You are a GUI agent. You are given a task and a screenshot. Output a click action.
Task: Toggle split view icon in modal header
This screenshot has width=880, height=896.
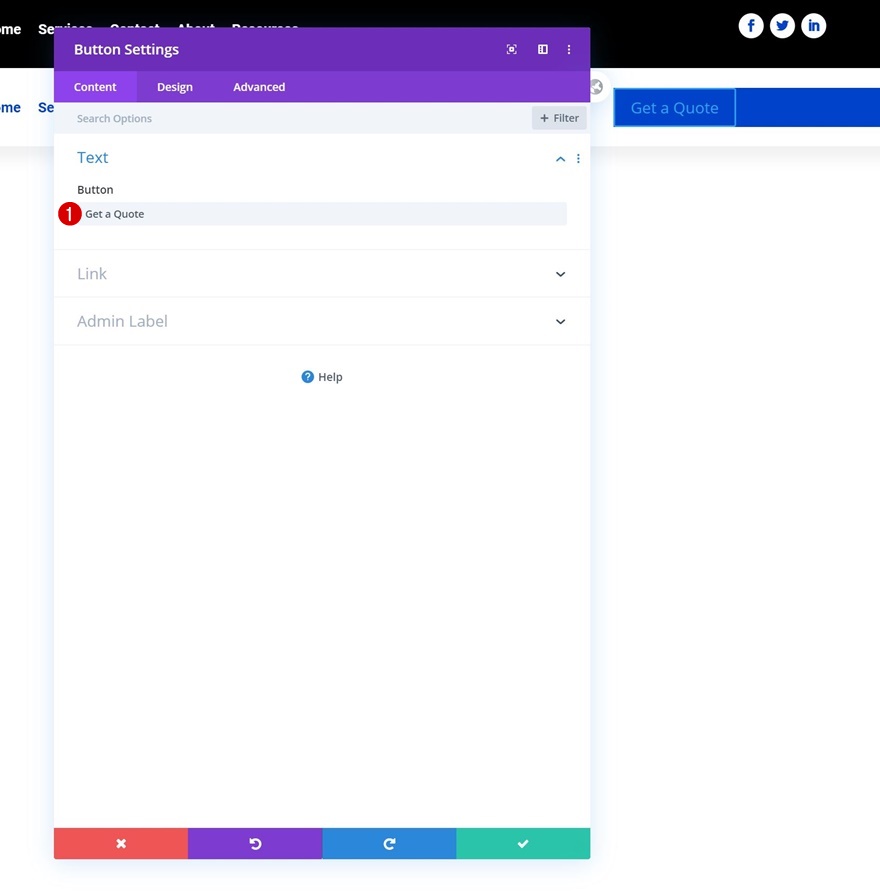542,49
